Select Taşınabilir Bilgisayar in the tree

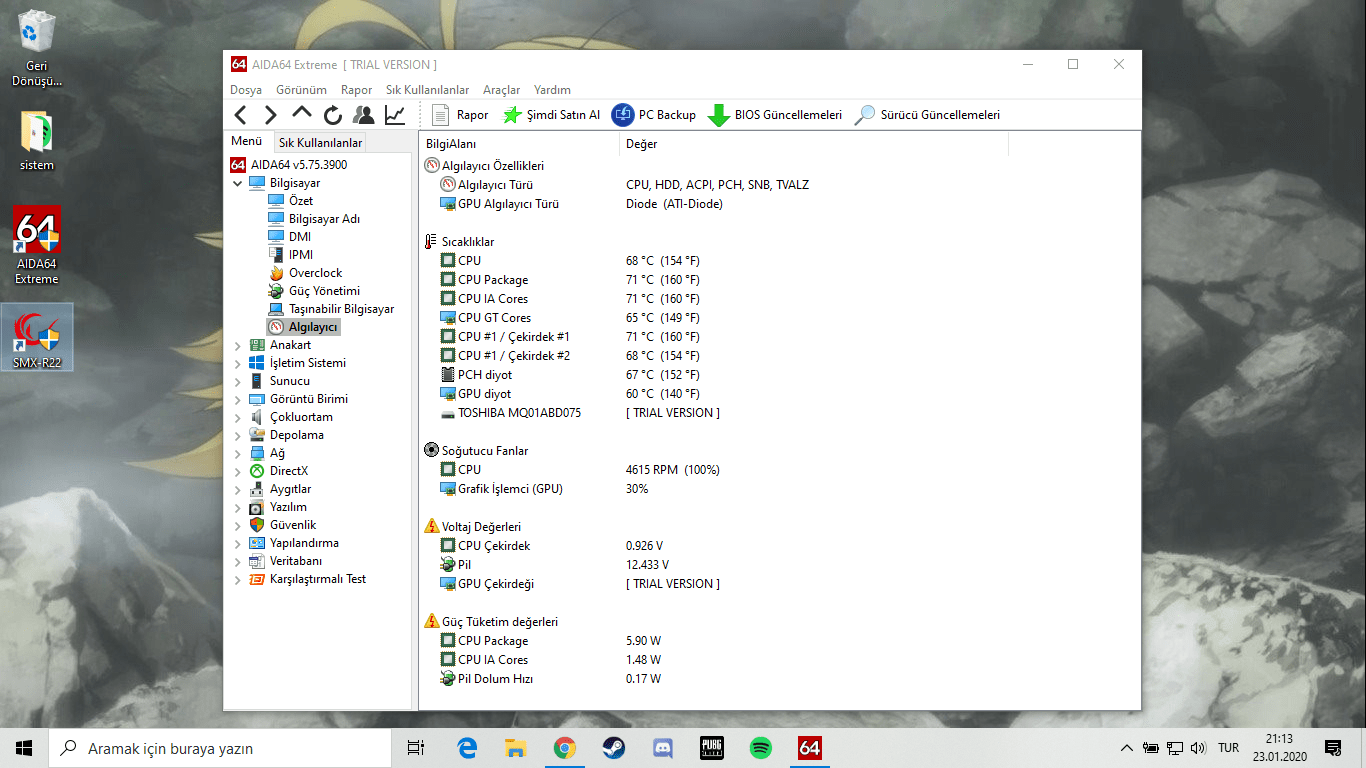(341, 309)
